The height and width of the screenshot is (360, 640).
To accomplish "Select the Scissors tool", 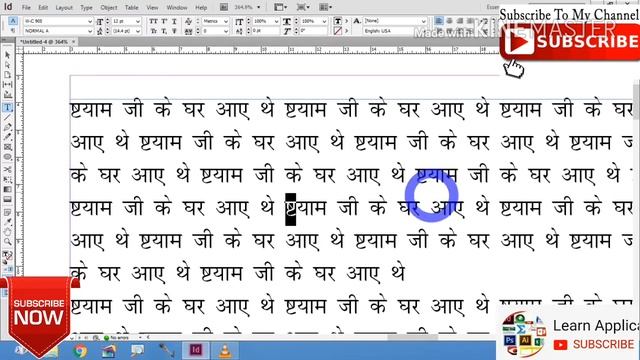I will (x=7, y=169).
